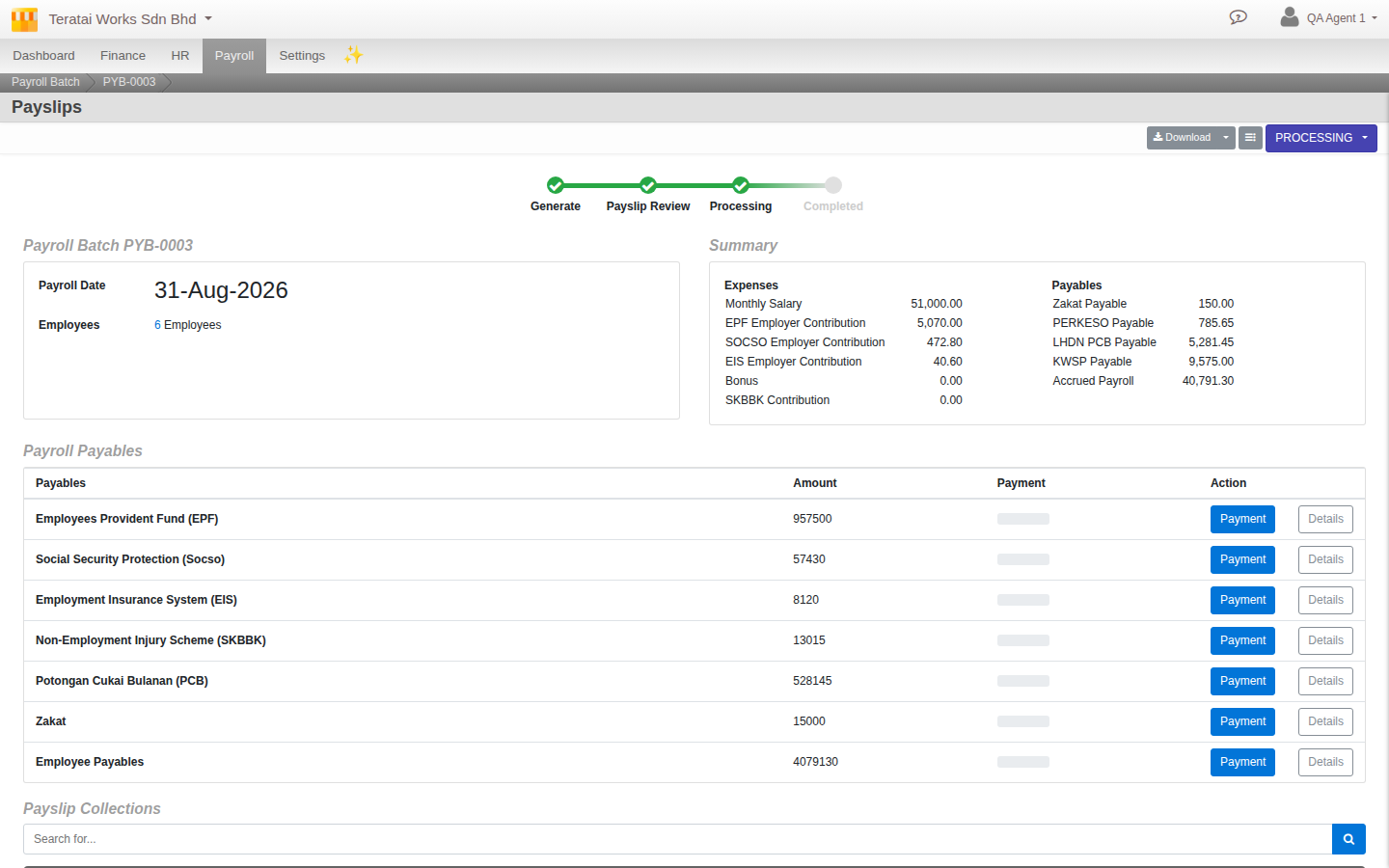Click the Payslip Review step checkmark
The width and height of the screenshot is (1389, 868).
click(648, 185)
